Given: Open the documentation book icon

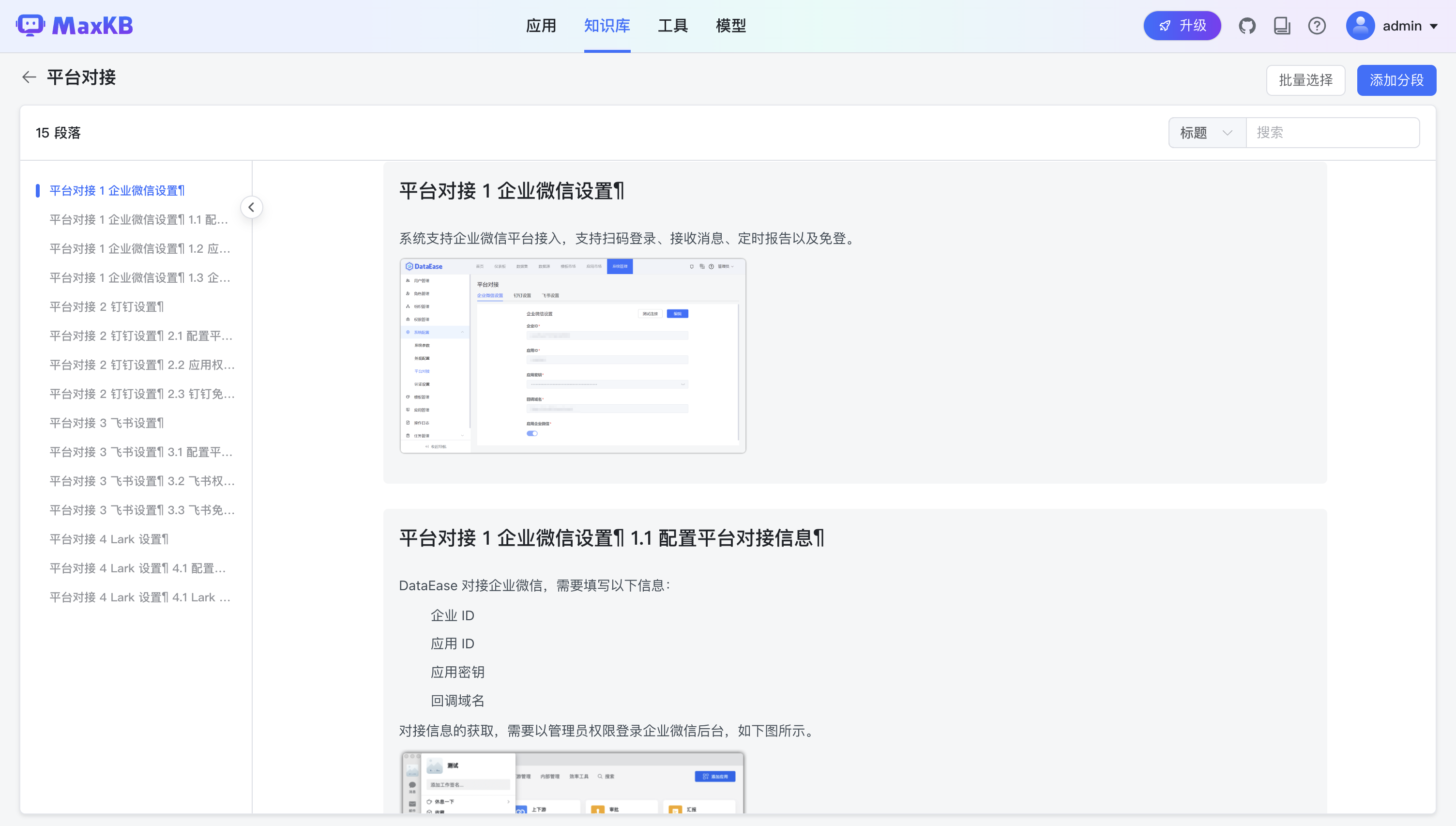Looking at the screenshot, I should coord(1283,26).
